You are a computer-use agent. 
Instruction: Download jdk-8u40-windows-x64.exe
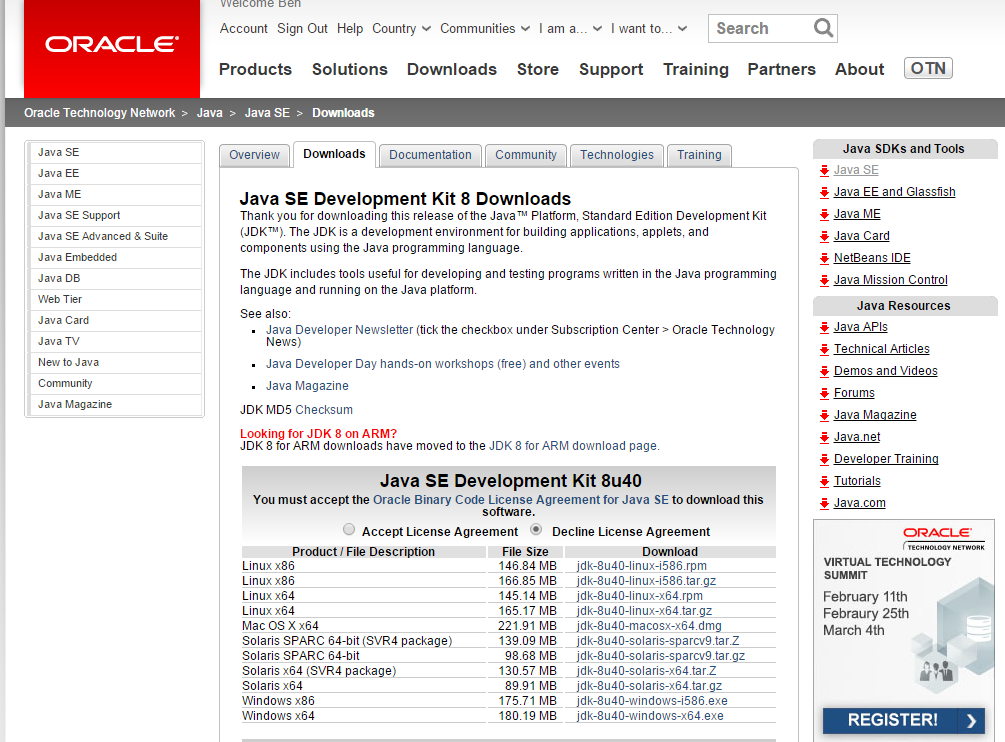[x=650, y=716]
